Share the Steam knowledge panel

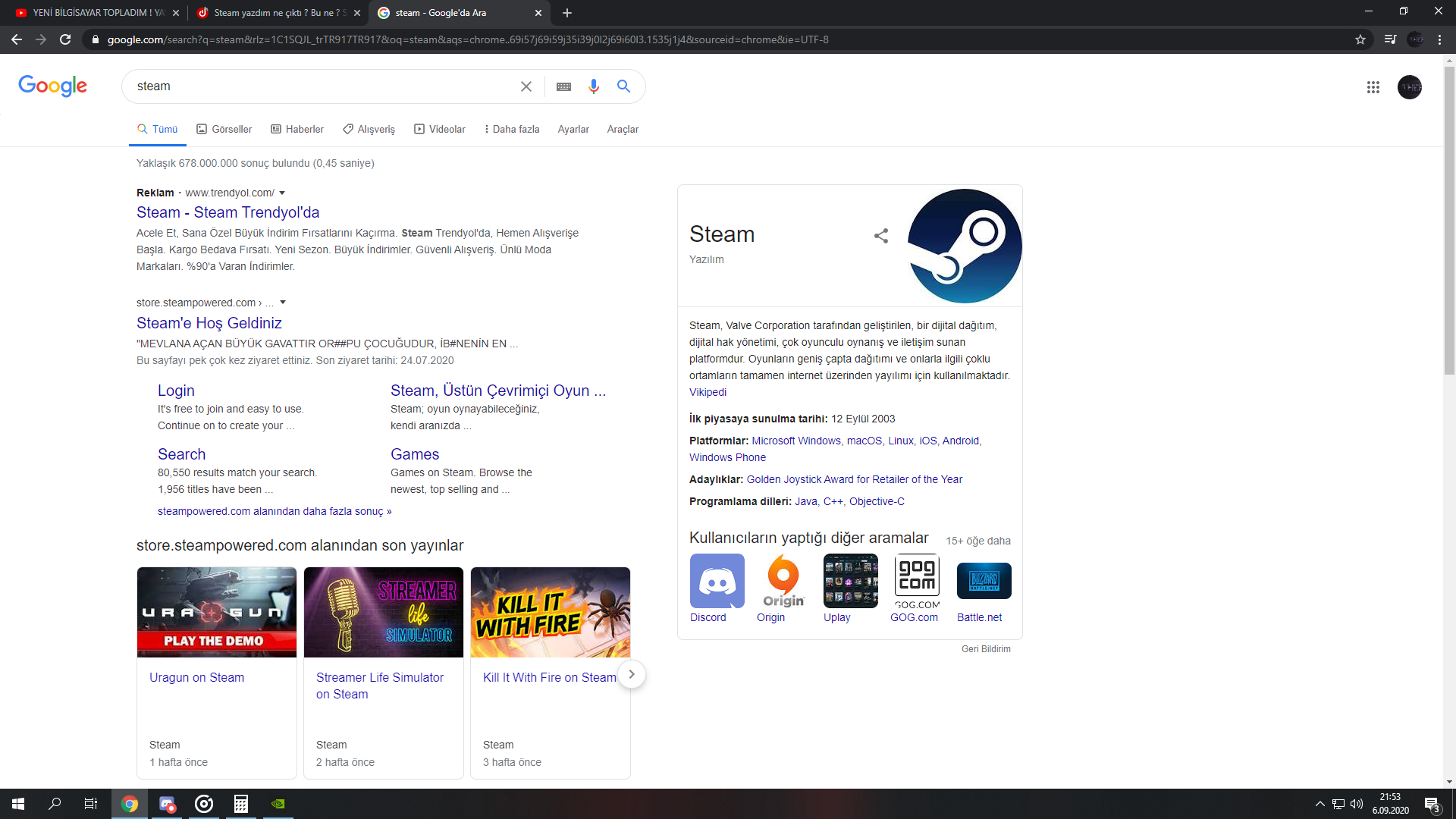881,236
